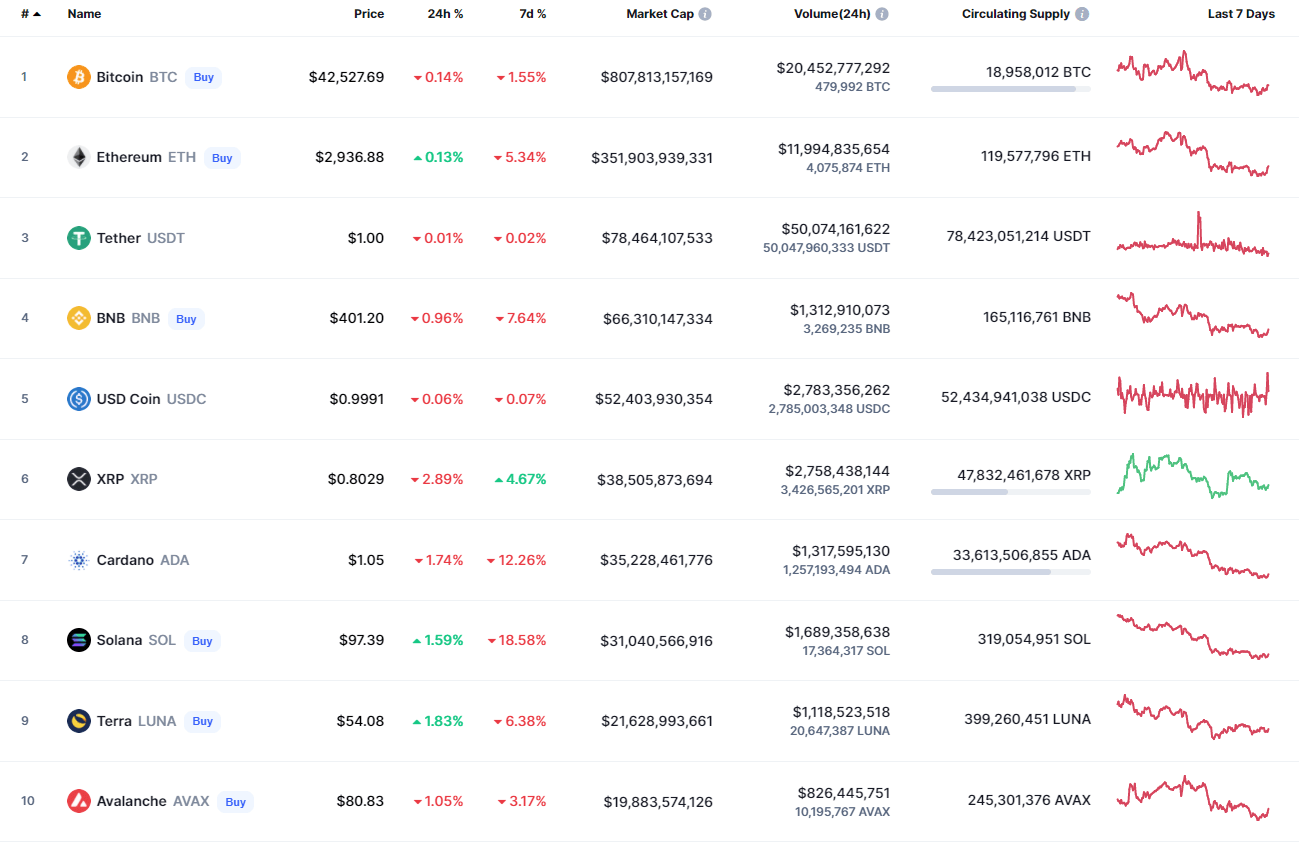
Task: Click the Avalanche logo icon
Action: (x=78, y=801)
